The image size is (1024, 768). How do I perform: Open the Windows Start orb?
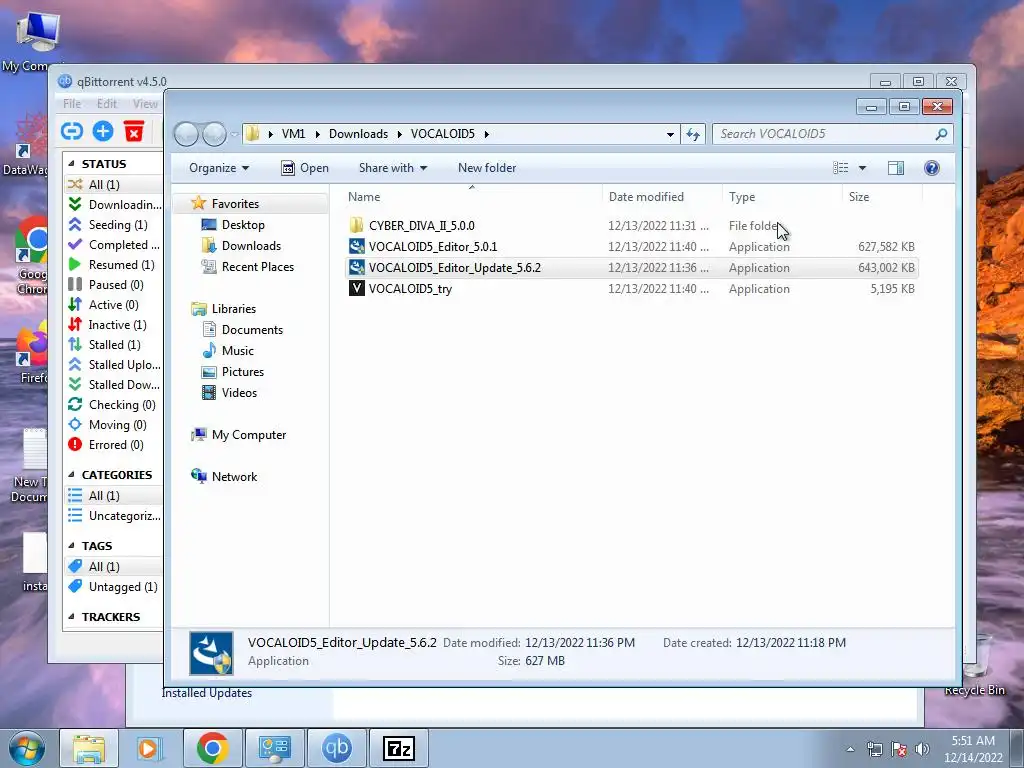(x=27, y=748)
